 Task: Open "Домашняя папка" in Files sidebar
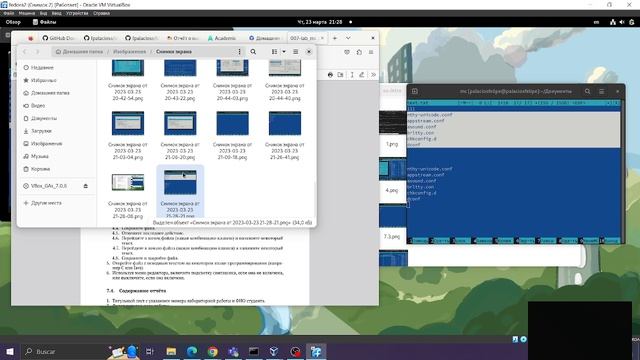[x=46, y=93]
